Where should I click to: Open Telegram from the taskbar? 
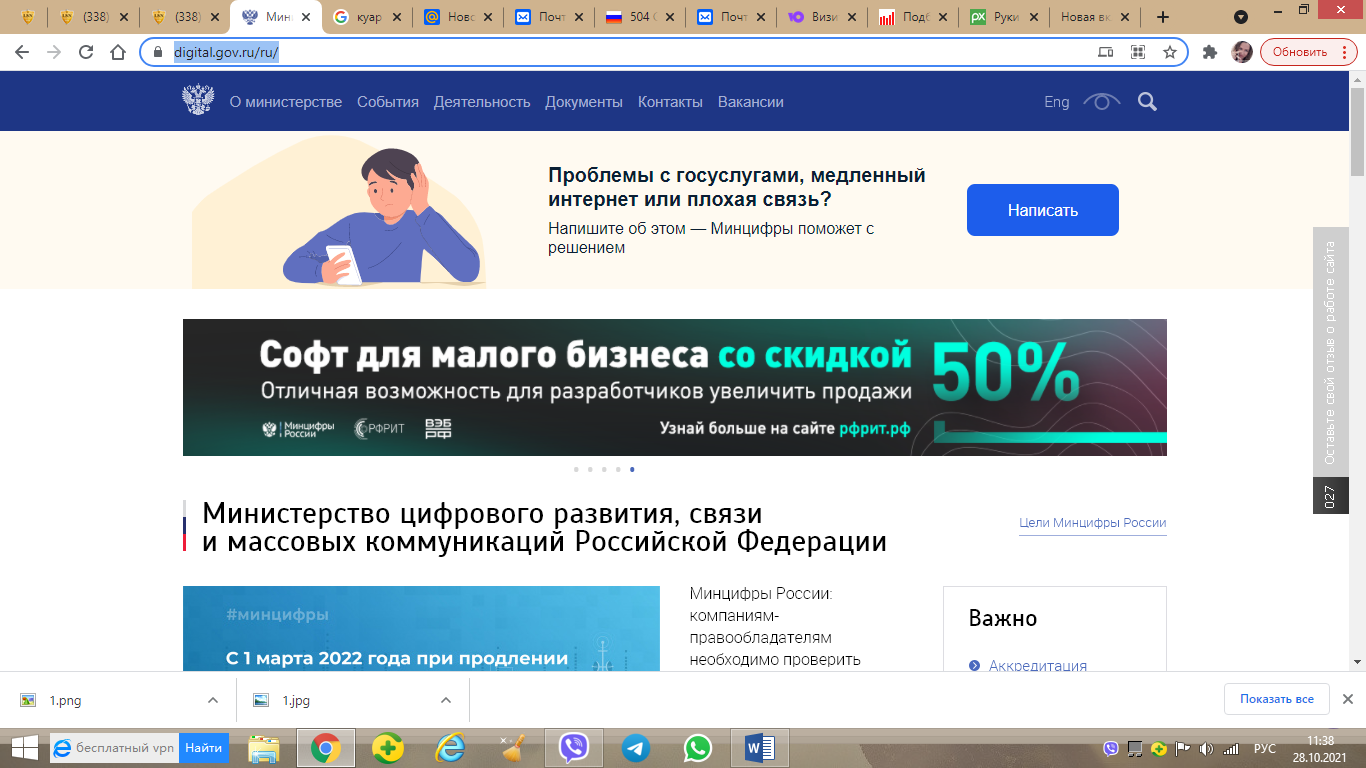point(635,748)
